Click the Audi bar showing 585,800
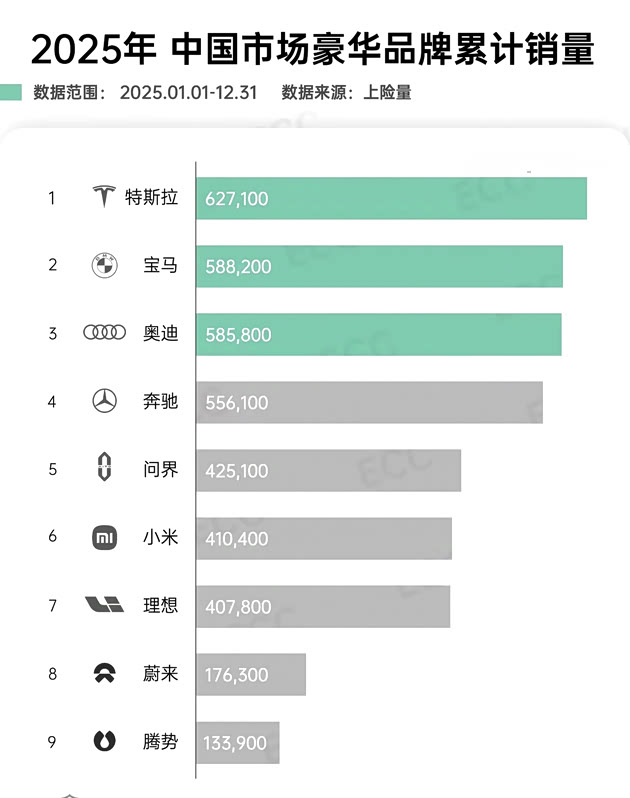The height and width of the screenshot is (798, 630). 378,334
